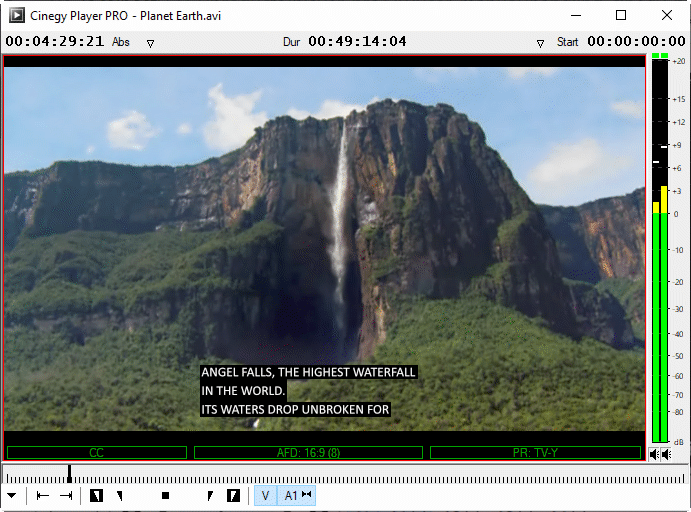Toggle the V video track
The height and width of the screenshot is (512, 691).
[x=265, y=496]
